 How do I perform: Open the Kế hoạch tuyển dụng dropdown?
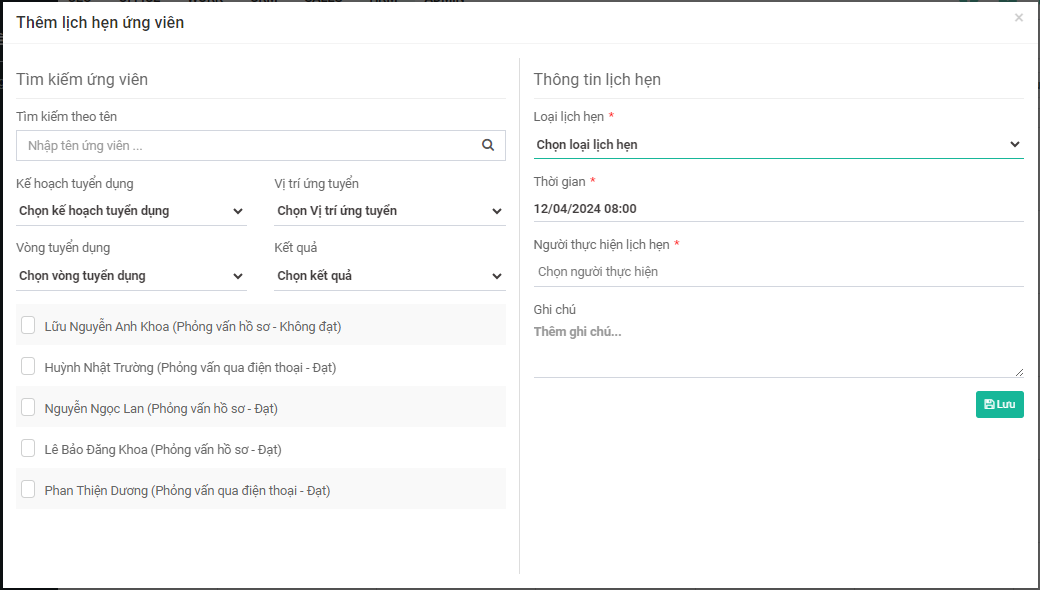(131, 211)
